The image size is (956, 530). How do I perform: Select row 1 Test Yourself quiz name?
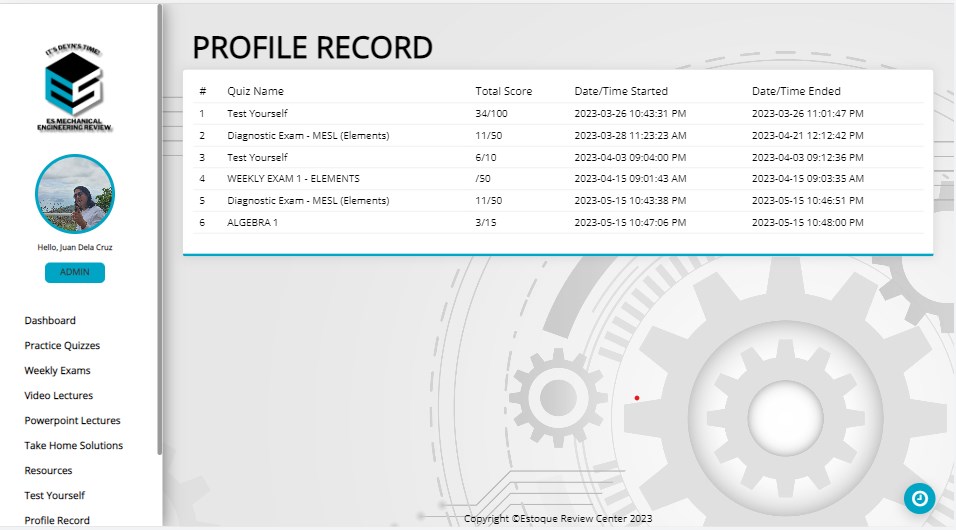[257, 113]
